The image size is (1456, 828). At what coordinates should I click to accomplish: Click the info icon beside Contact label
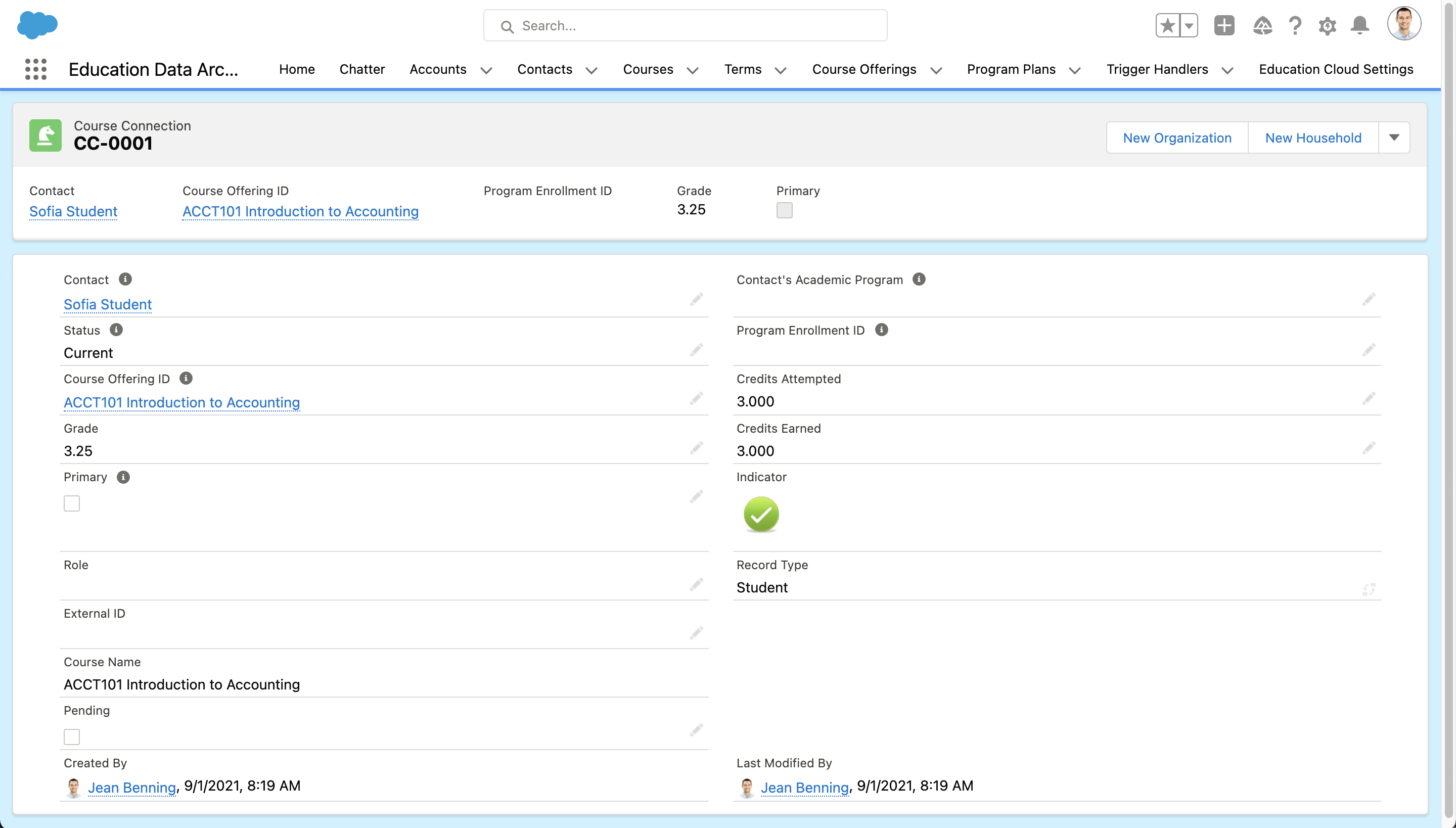pyautogui.click(x=125, y=279)
